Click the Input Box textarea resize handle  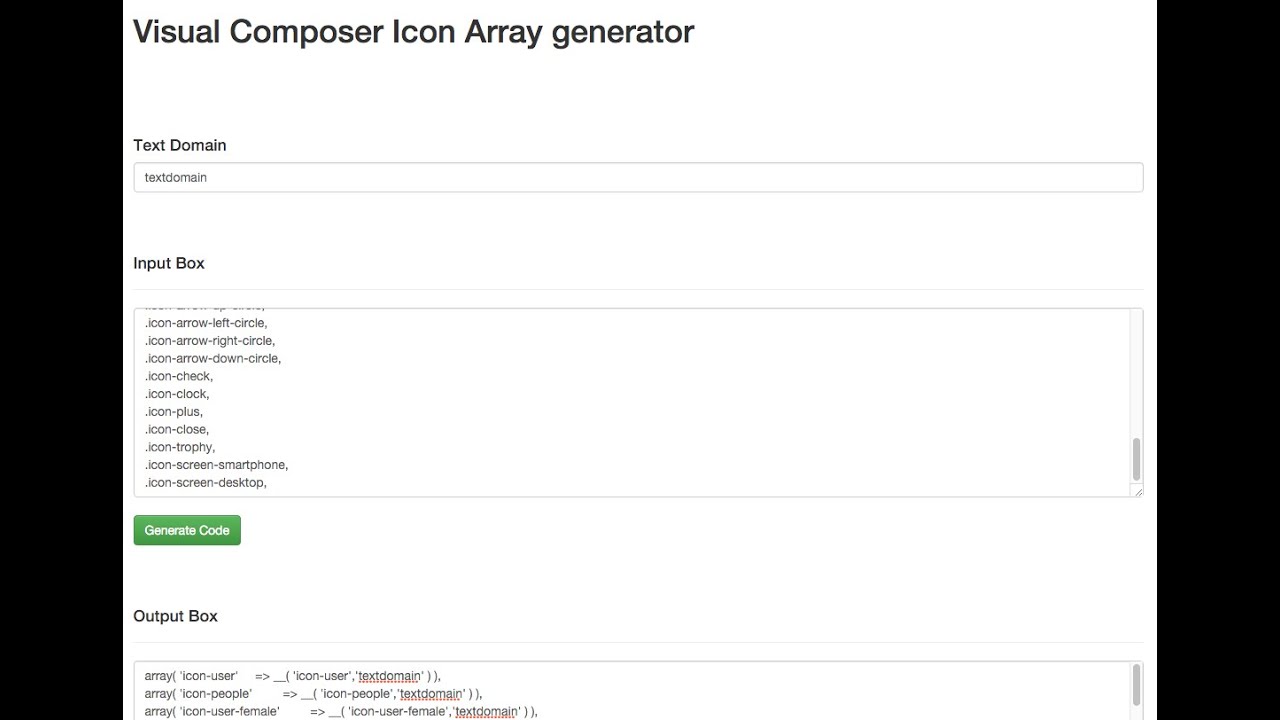1138,491
